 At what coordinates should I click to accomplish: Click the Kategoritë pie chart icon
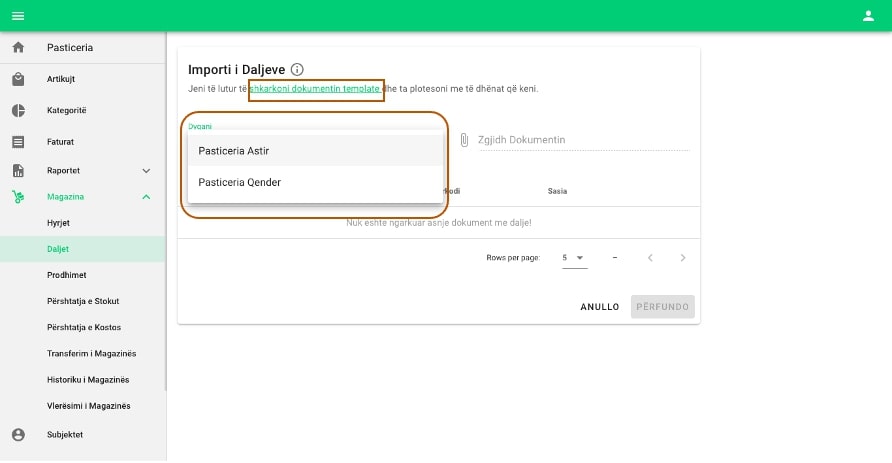click(18, 110)
